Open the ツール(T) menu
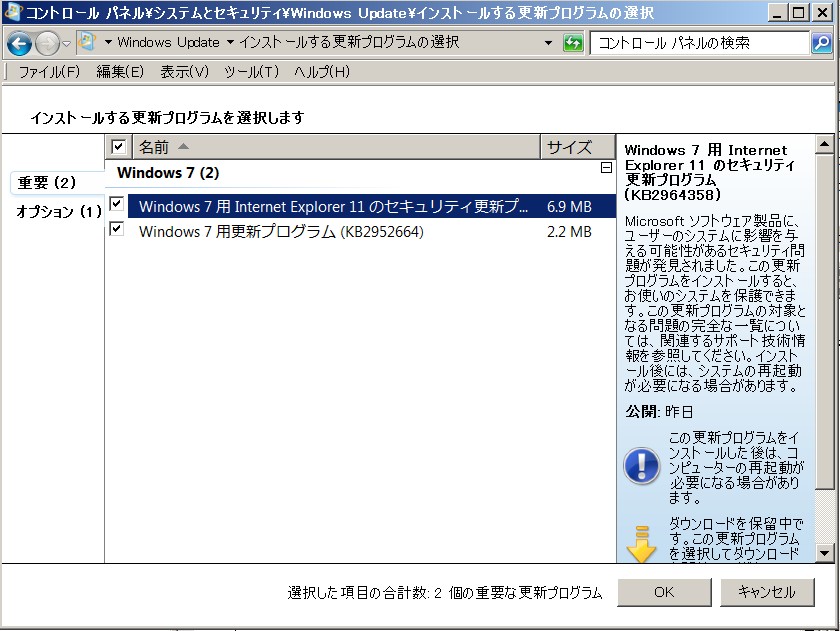The height and width of the screenshot is (631, 840). 251,71
